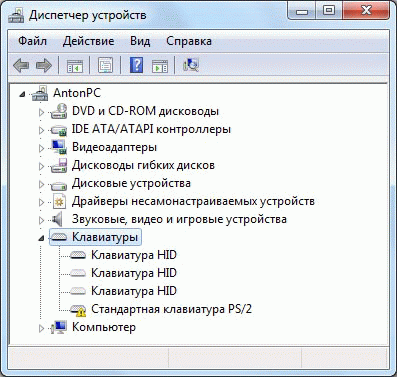
Task: Select the Компьютер label
Action: click(x=104, y=327)
